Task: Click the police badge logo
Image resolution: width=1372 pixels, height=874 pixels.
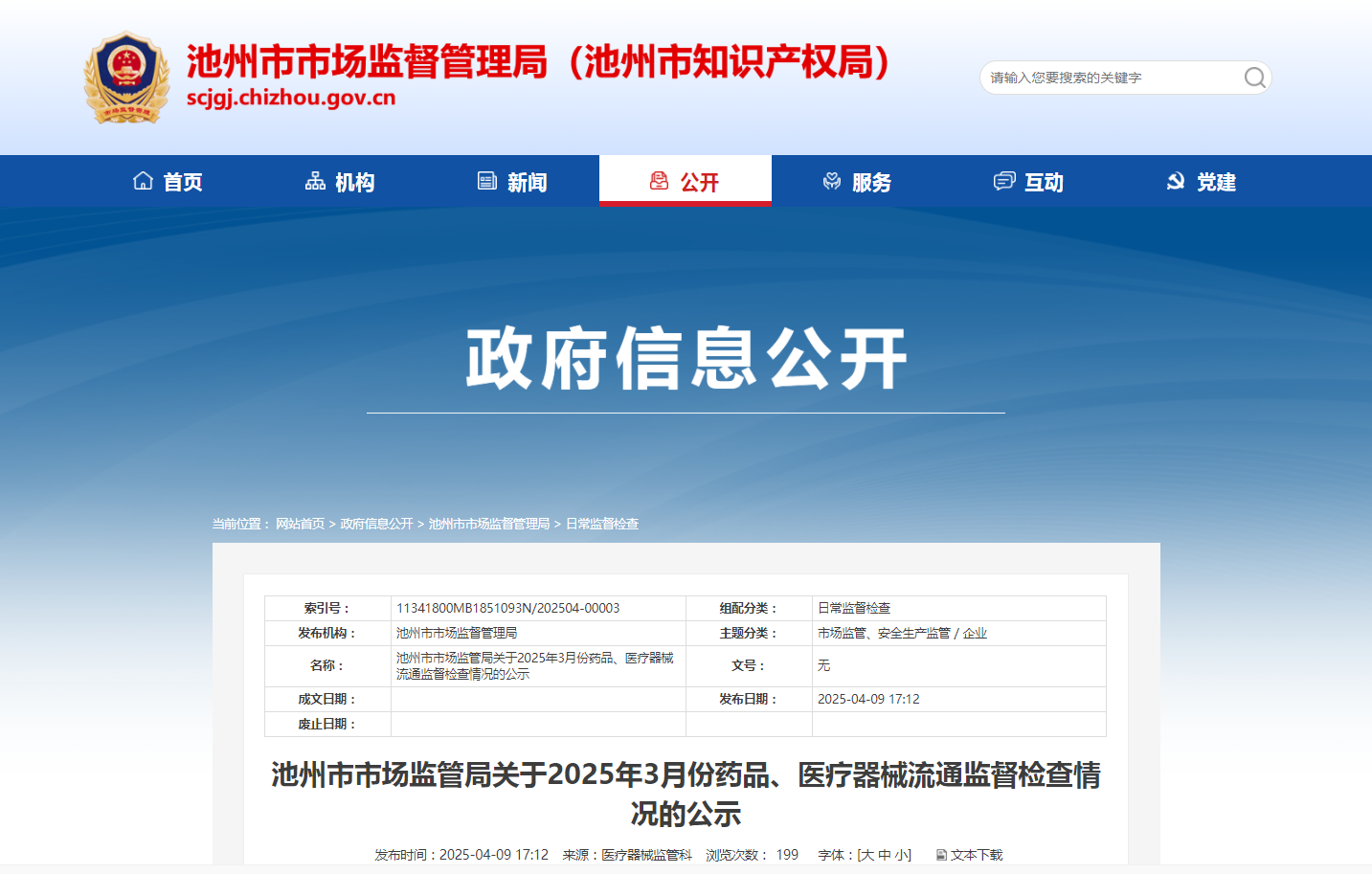Action: (x=126, y=78)
